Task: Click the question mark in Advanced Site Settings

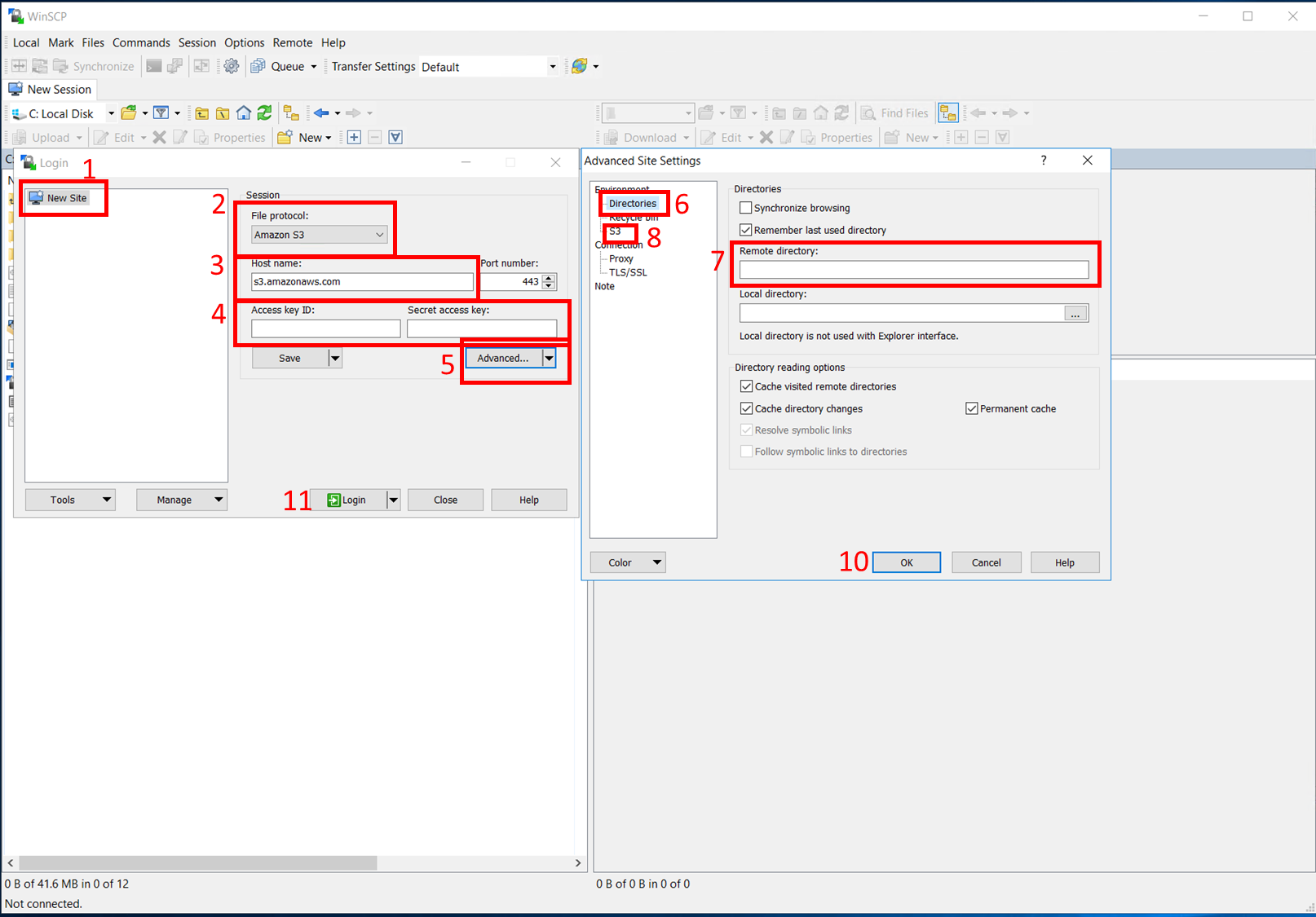Action: (1044, 161)
